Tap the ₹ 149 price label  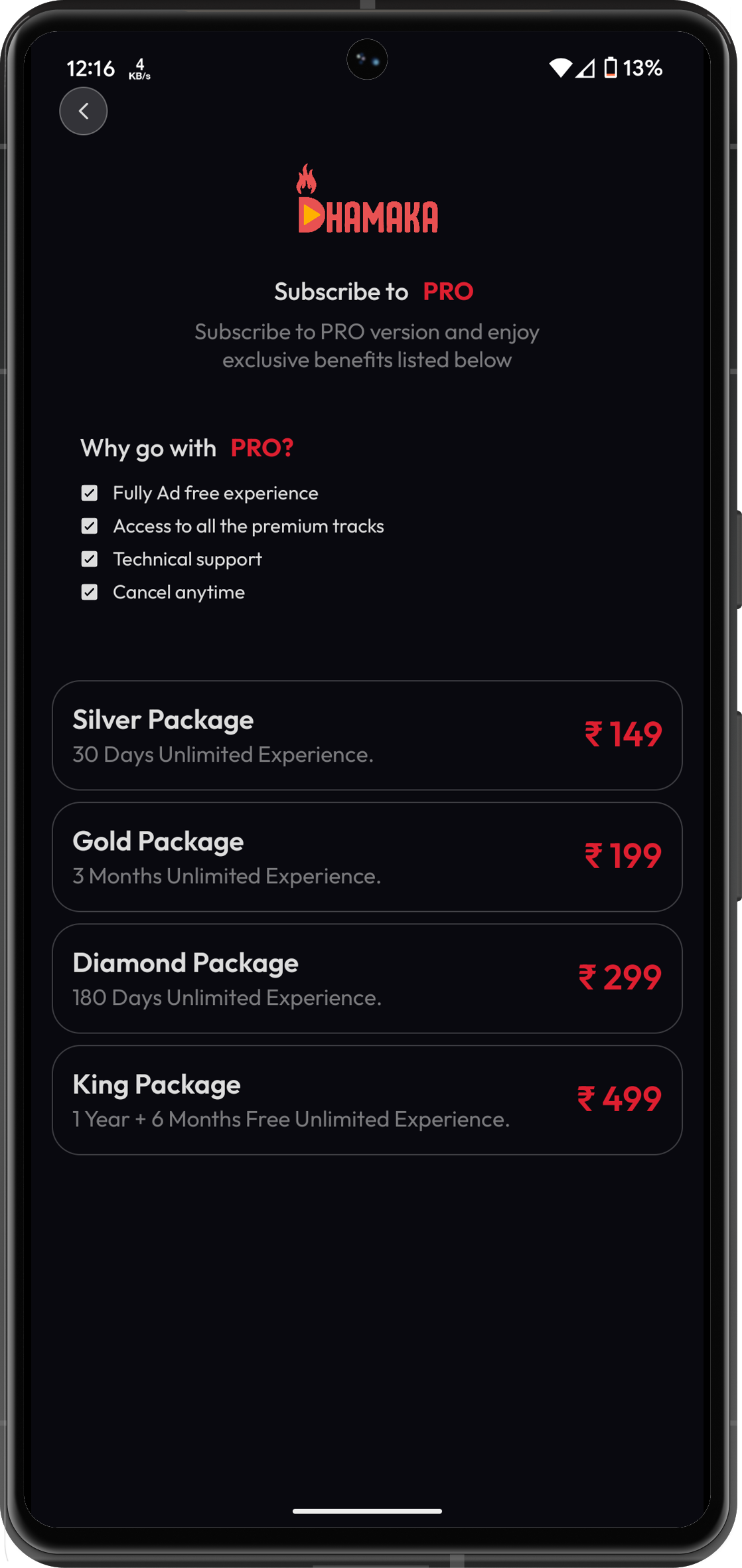(623, 734)
